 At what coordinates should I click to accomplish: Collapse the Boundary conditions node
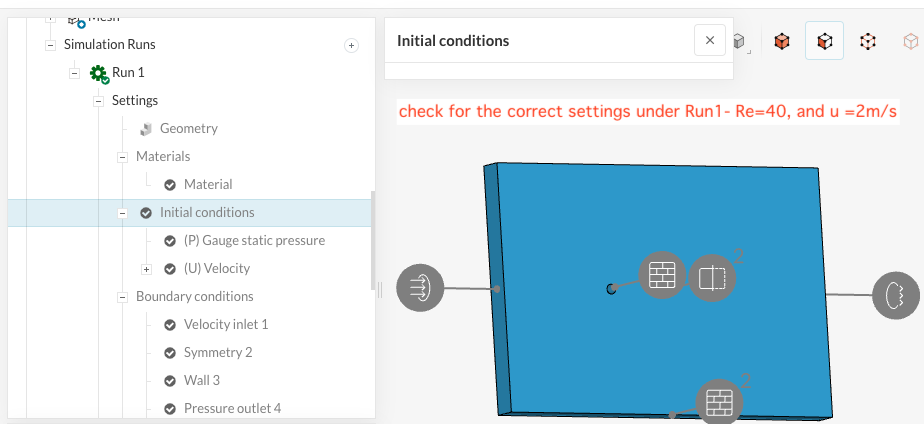(x=122, y=297)
